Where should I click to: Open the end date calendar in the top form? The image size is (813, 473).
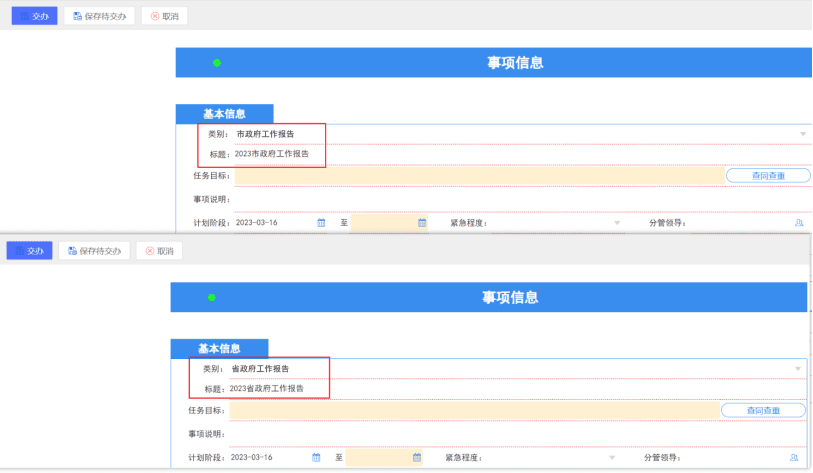[422, 223]
